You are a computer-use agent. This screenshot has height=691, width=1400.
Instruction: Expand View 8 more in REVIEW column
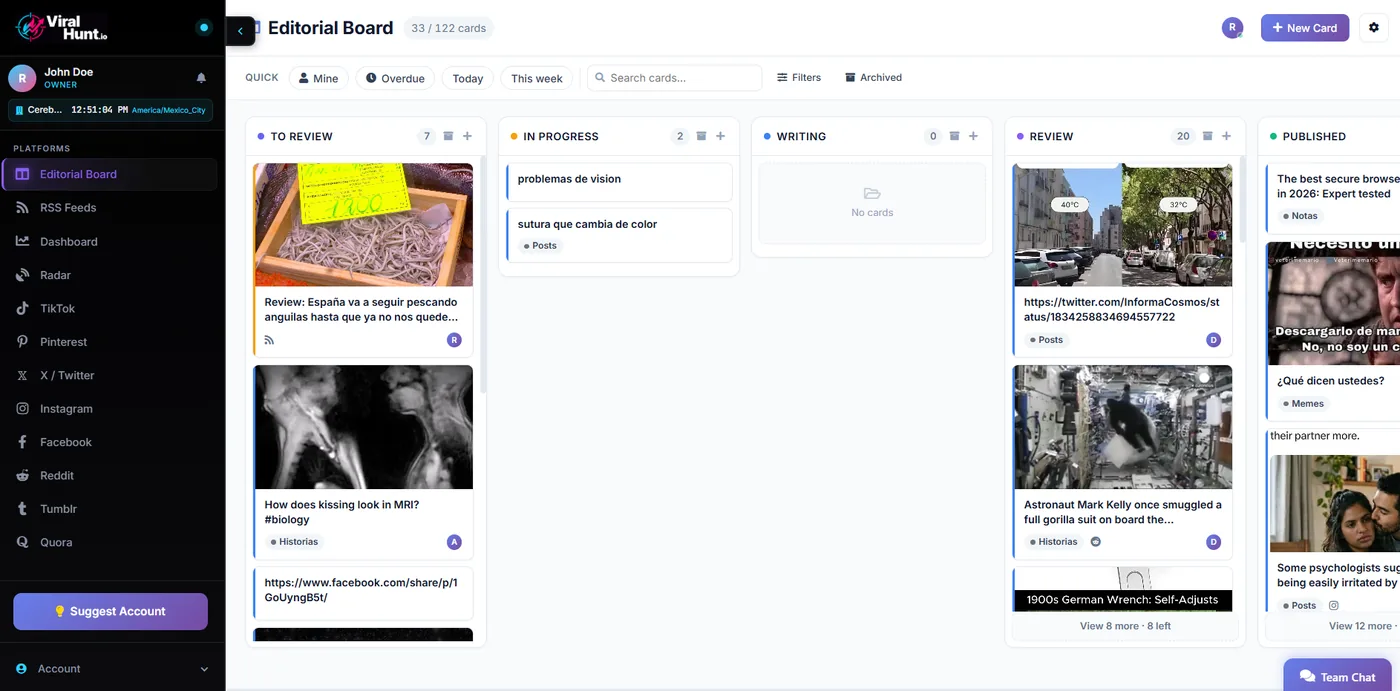(1125, 626)
